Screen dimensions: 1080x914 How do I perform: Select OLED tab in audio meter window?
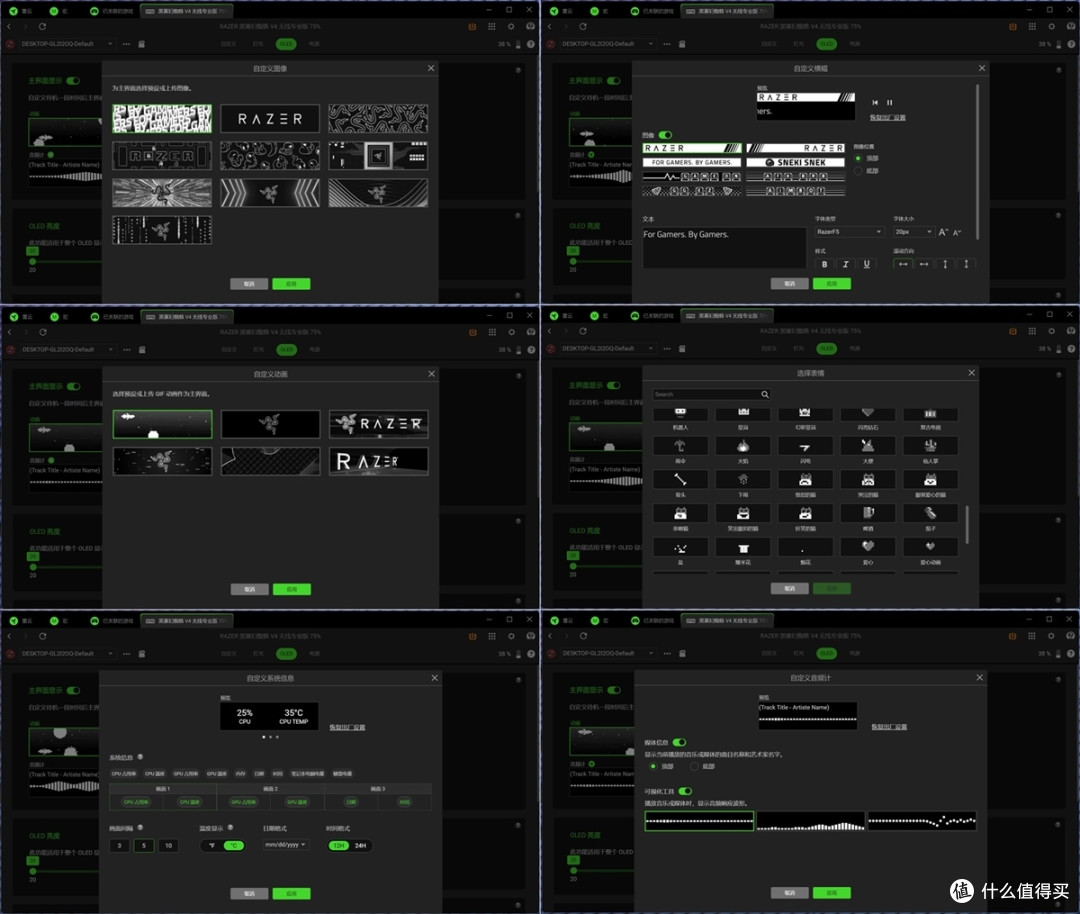point(827,653)
